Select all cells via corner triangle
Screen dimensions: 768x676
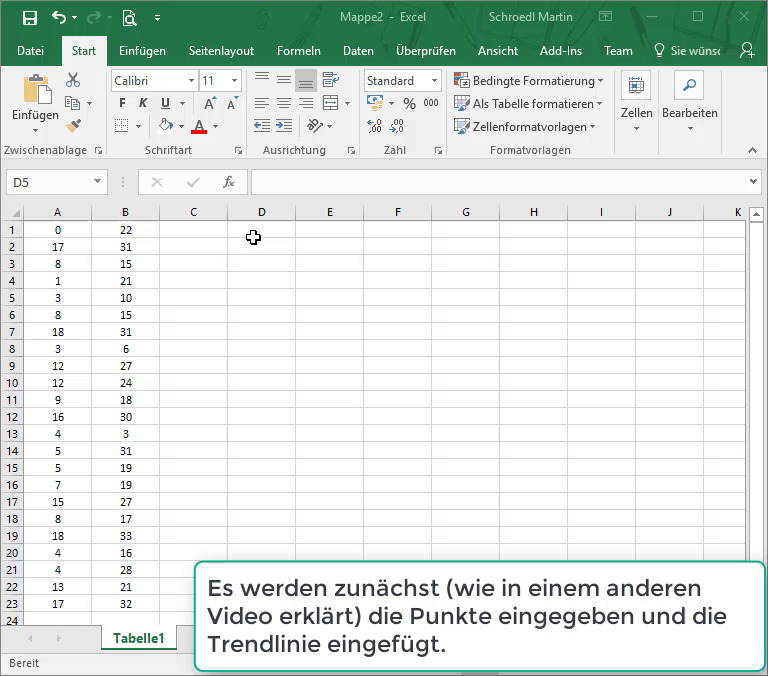coord(15,213)
